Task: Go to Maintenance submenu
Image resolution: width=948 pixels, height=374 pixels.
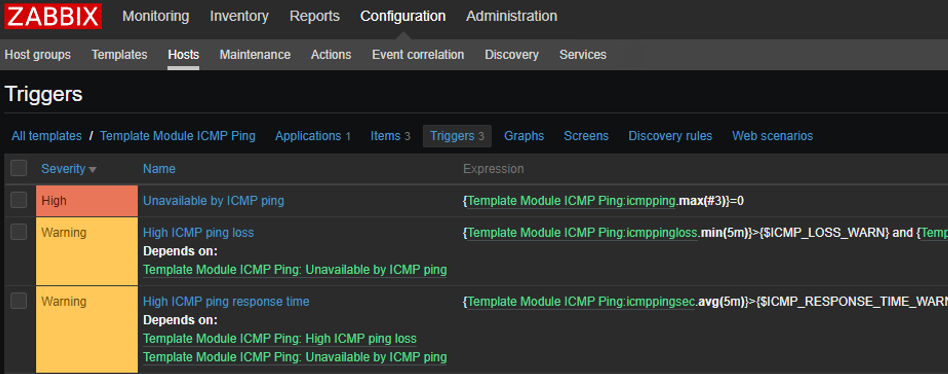Action: coord(255,55)
